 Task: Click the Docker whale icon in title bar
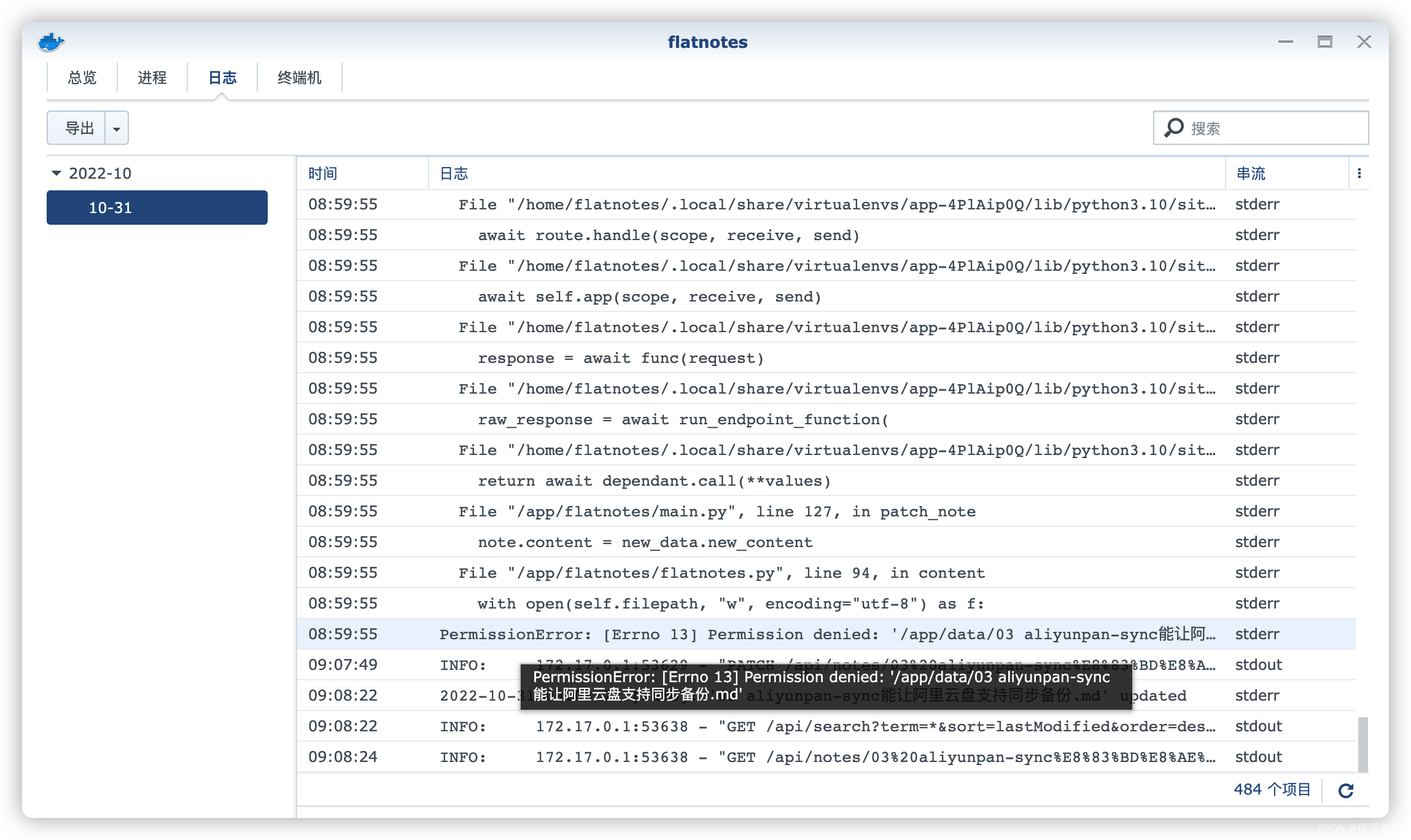[x=51, y=42]
